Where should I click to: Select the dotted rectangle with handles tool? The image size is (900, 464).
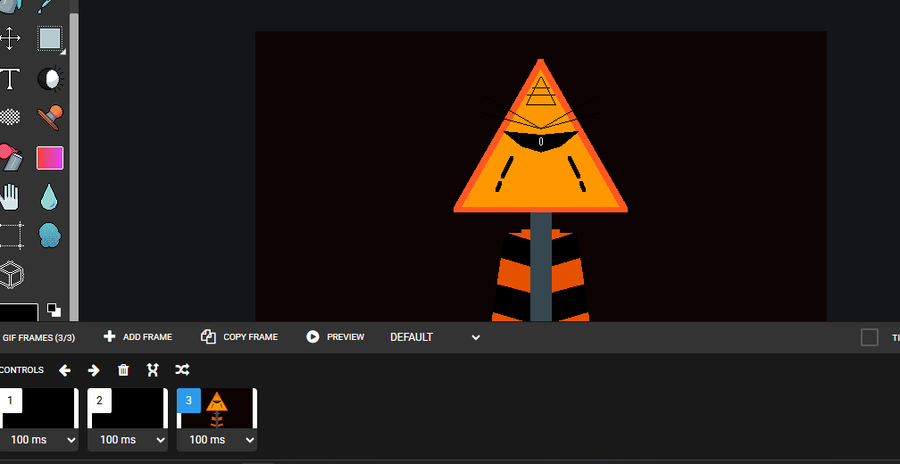[x=11, y=235]
